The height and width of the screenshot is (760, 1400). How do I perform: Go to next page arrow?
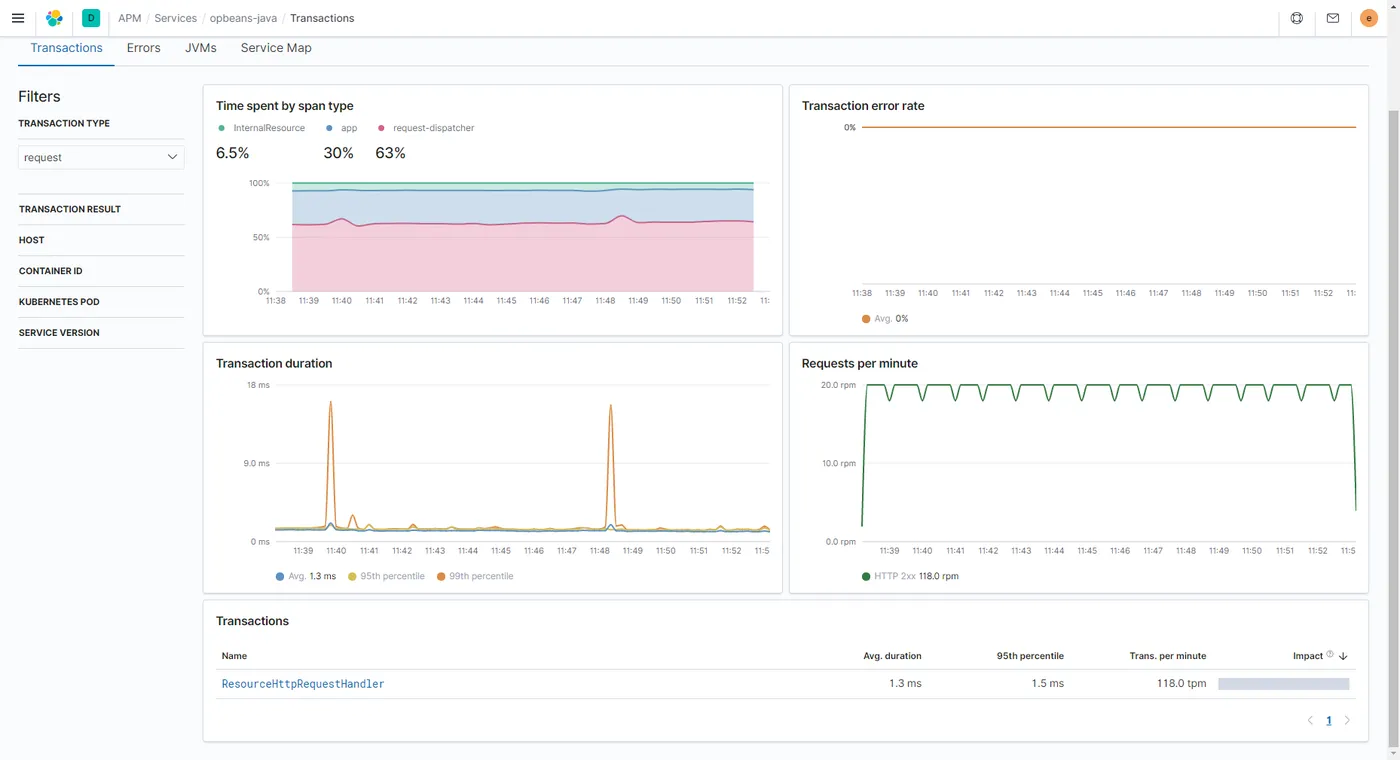1347,720
